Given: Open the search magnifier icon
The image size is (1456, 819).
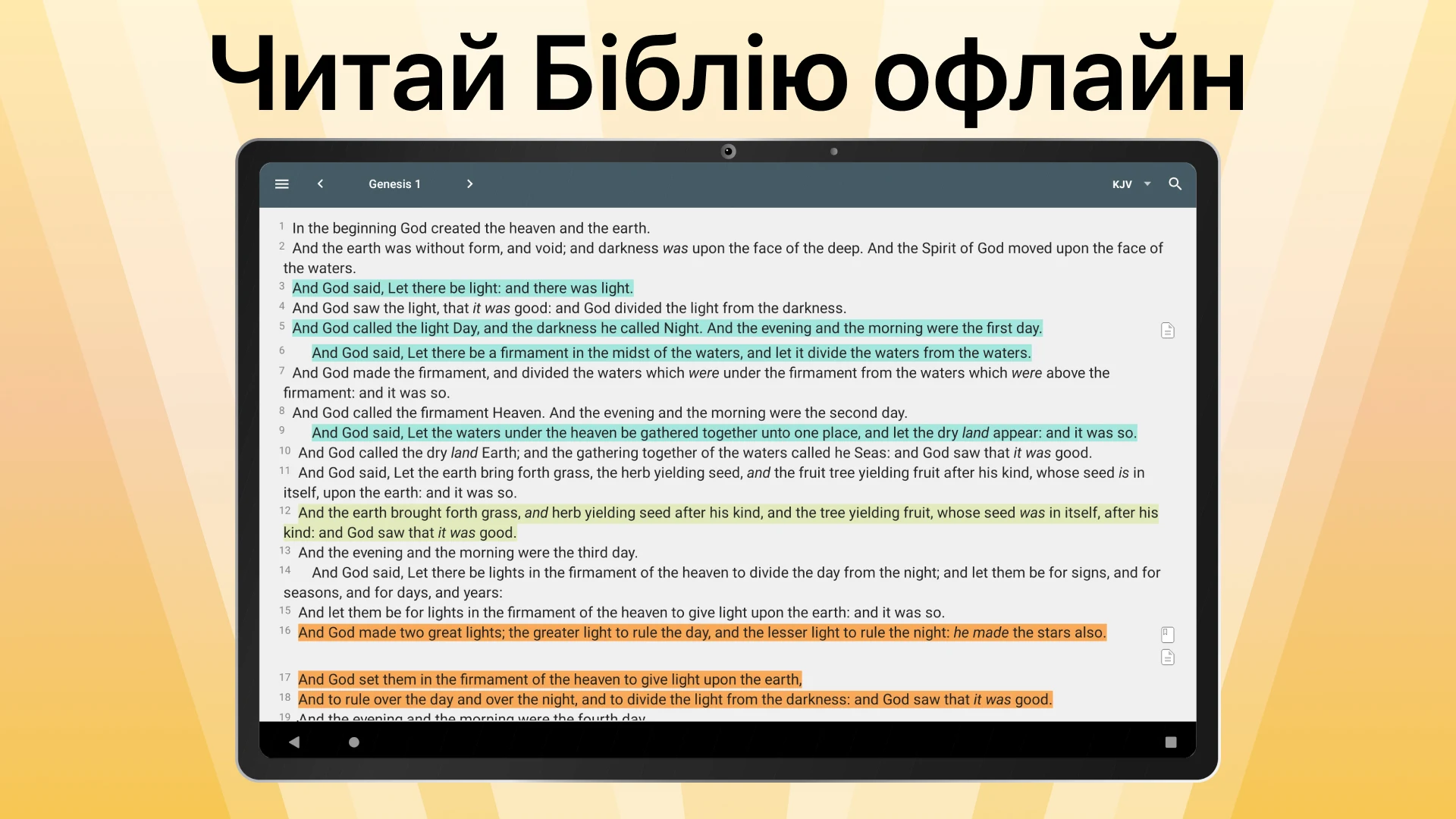Looking at the screenshot, I should click(1175, 184).
